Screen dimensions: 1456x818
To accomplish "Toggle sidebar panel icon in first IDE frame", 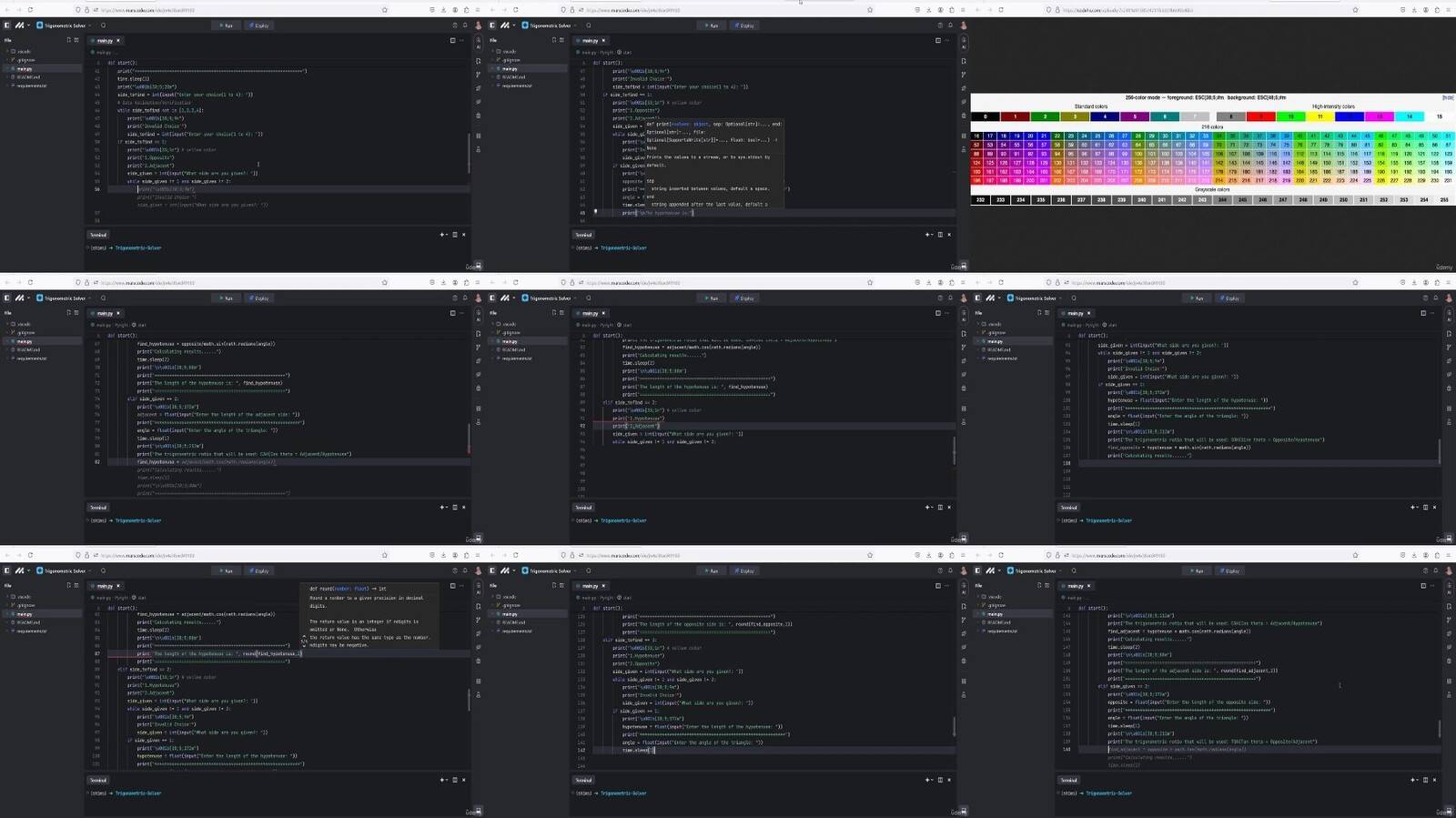I will 7,25.
